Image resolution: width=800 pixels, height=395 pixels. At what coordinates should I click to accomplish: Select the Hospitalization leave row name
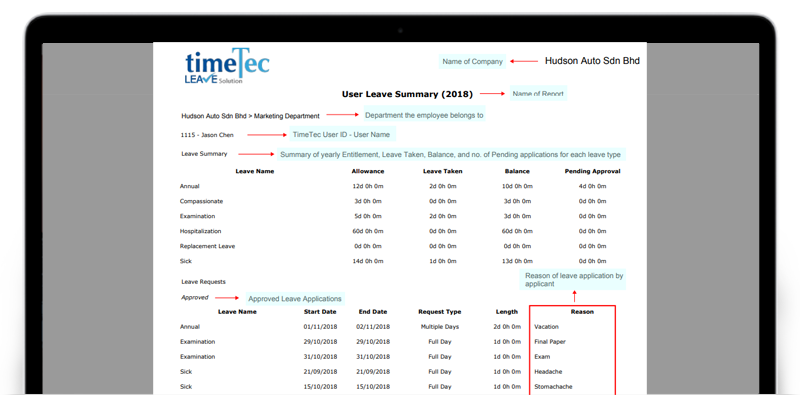(x=201, y=231)
